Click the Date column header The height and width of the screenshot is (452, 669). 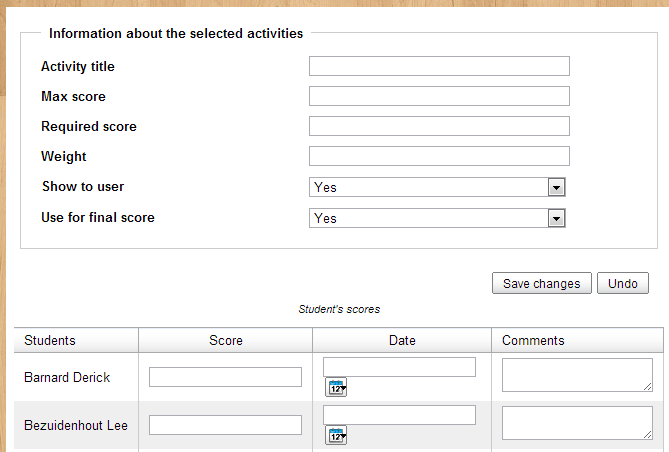tap(402, 340)
